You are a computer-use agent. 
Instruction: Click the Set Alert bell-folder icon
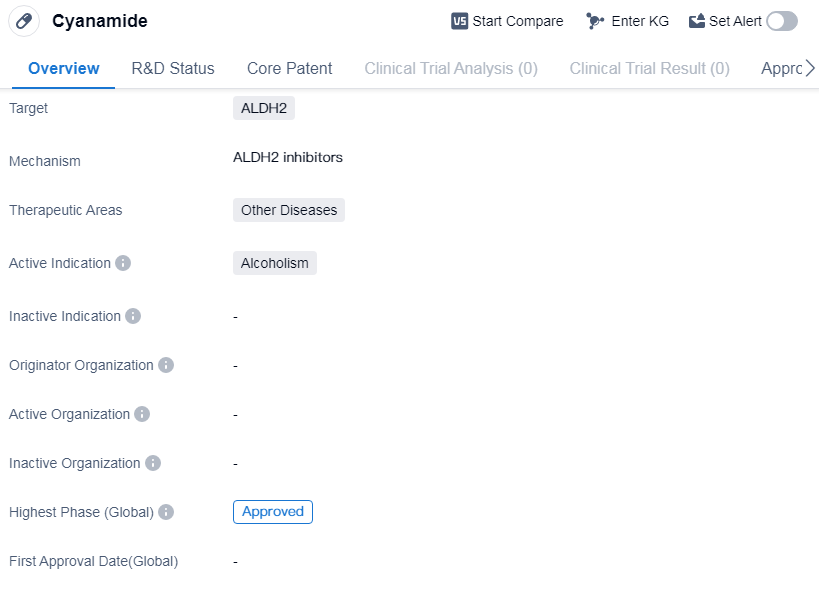pos(697,21)
